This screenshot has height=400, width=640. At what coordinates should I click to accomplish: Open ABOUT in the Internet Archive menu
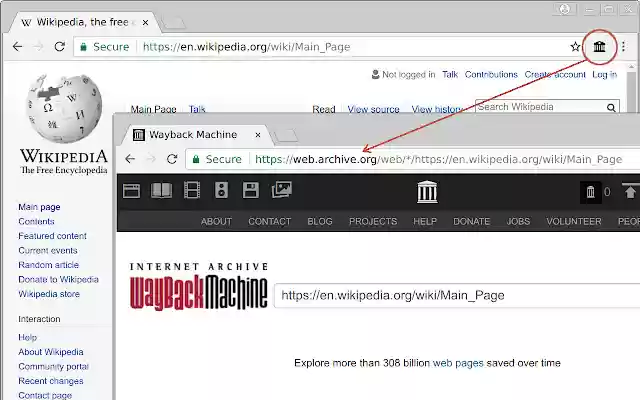(216, 222)
